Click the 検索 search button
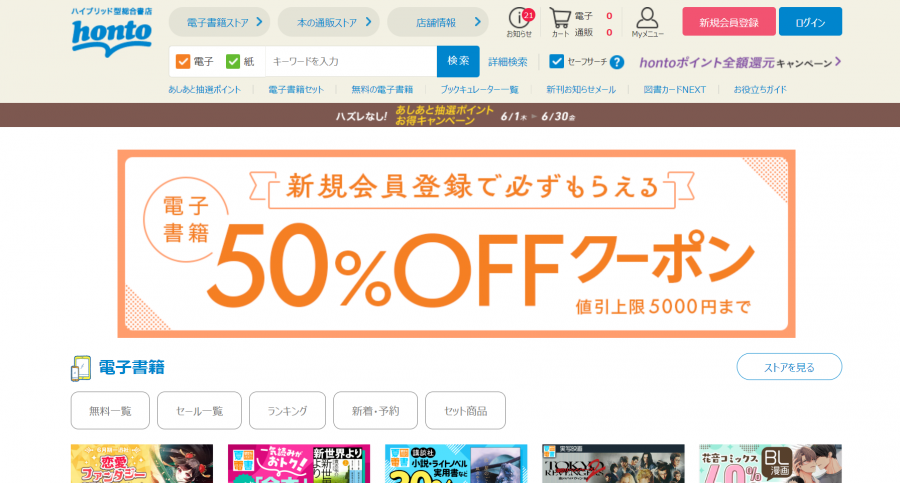The width and height of the screenshot is (900, 483). pyautogui.click(x=458, y=61)
